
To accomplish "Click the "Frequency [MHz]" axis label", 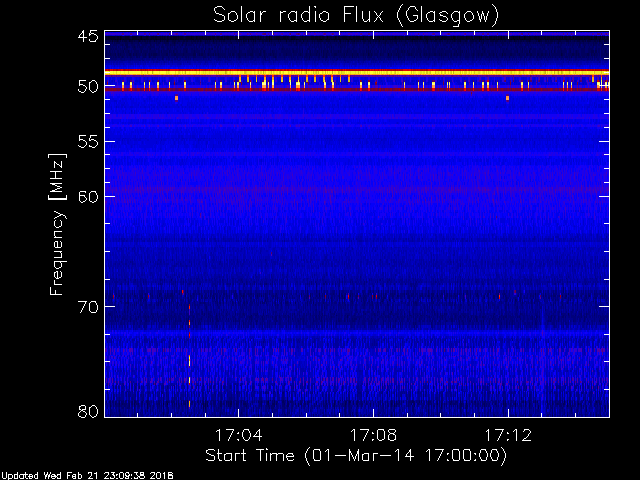I will (57, 224).
